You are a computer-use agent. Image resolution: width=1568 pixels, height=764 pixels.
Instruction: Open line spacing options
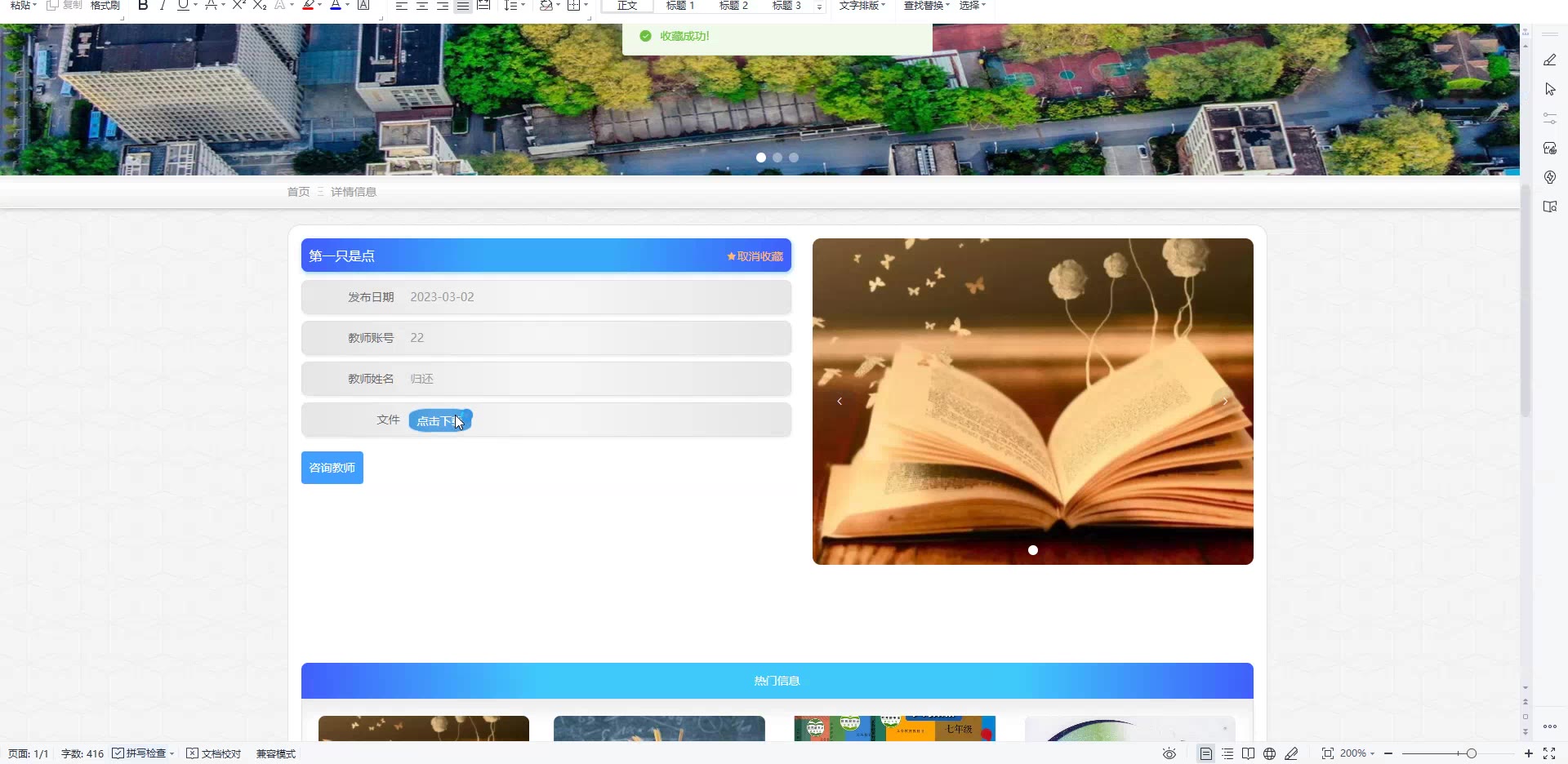click(514, 5)
